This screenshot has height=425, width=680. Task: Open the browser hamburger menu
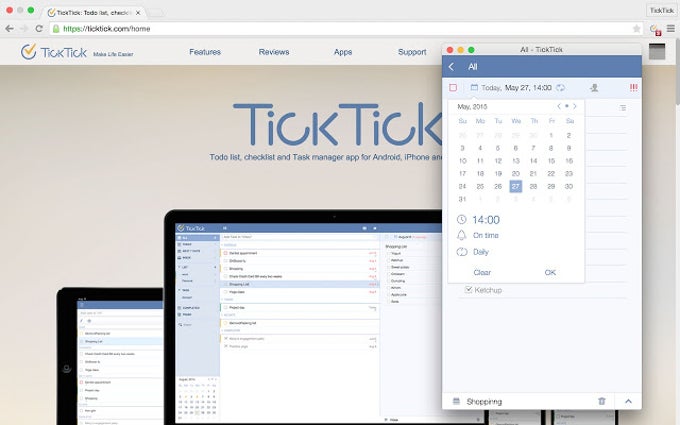670,29
